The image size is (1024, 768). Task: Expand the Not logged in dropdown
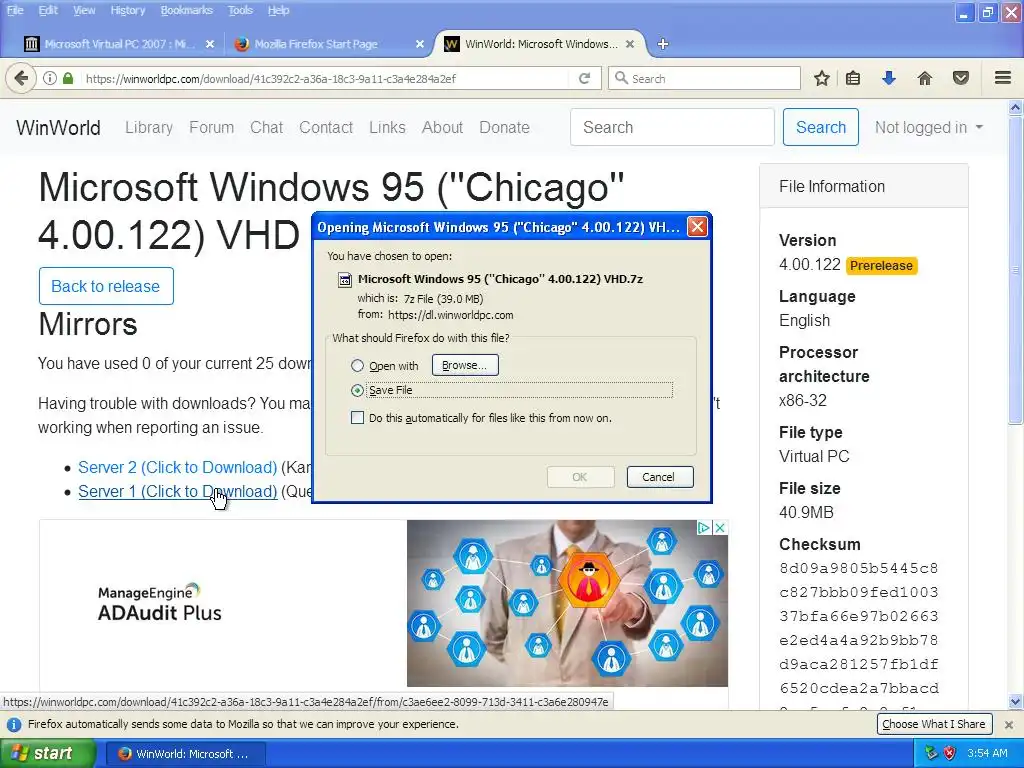point(929,127)
